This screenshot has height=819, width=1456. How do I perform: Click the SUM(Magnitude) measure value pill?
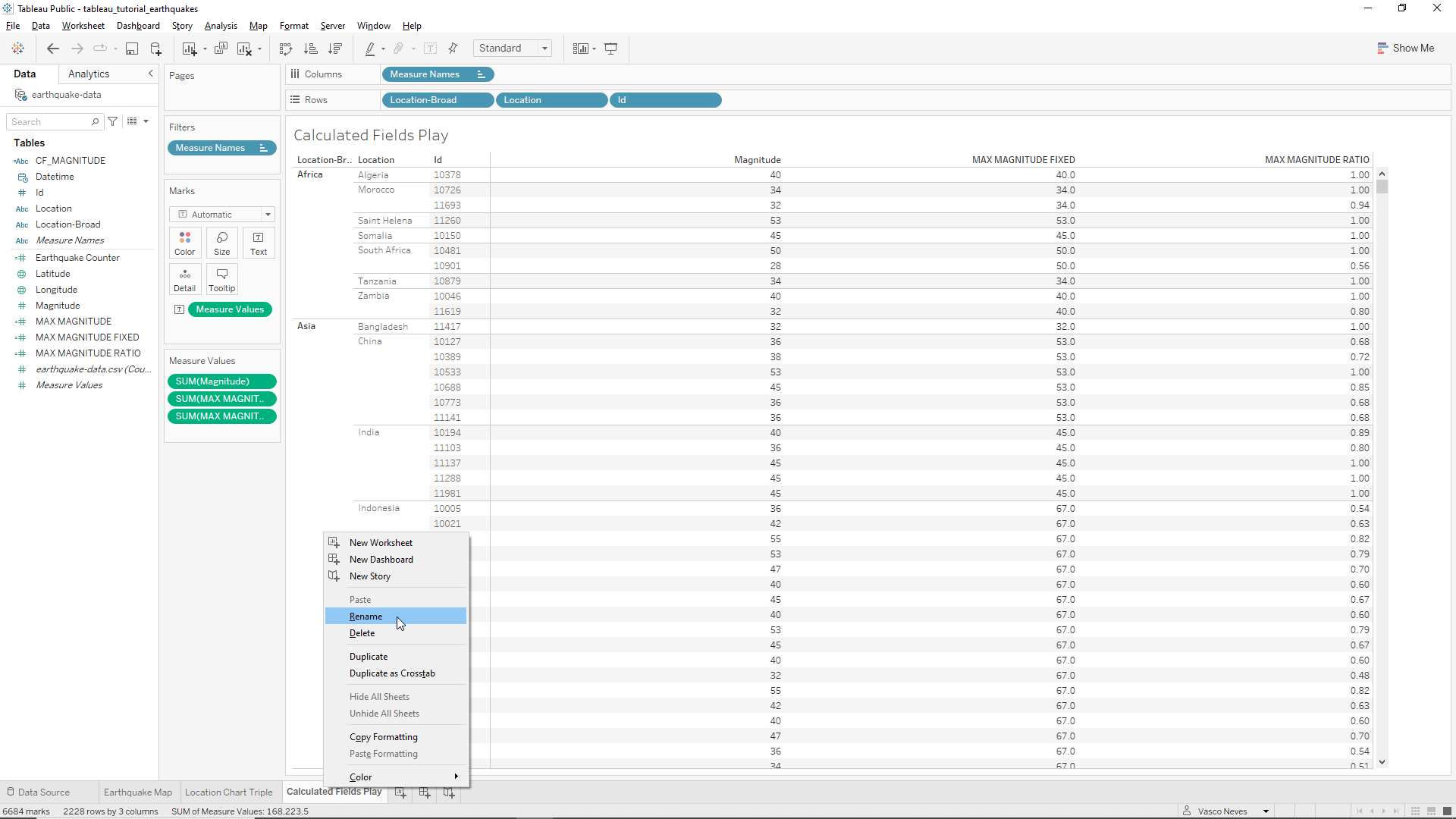(222, 381)
